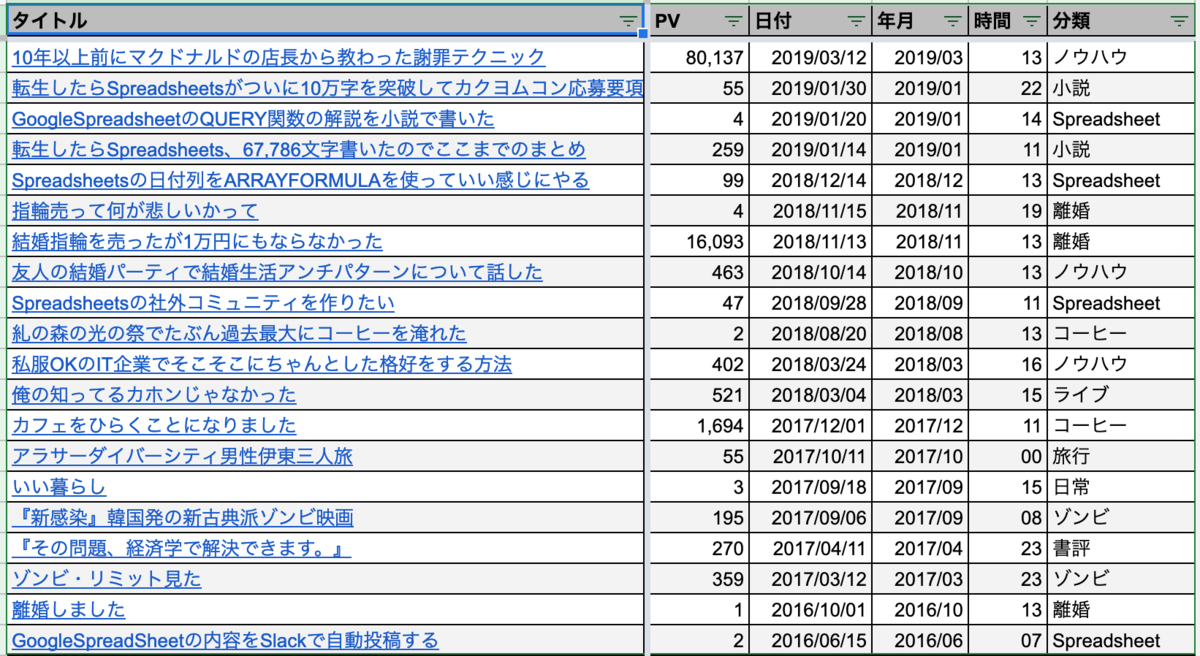Image resolution: width=1200 pixels, height=656 pixels.
Task: Open link 『その問題、経済学で解決できます。』
Action: tap(182, 549)
